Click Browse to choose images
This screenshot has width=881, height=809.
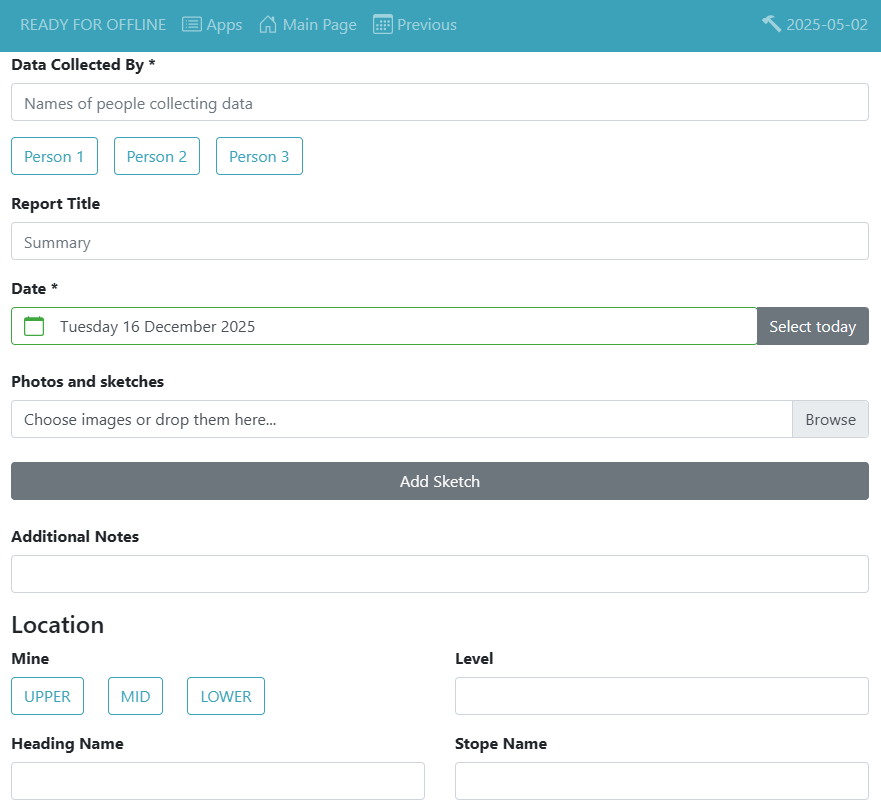pos(830,419)
